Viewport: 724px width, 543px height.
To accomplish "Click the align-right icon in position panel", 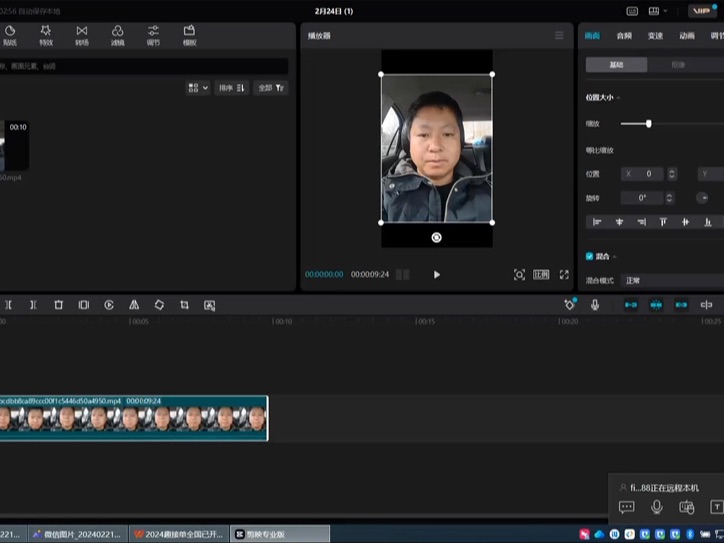I will click(x=641, y=222).
